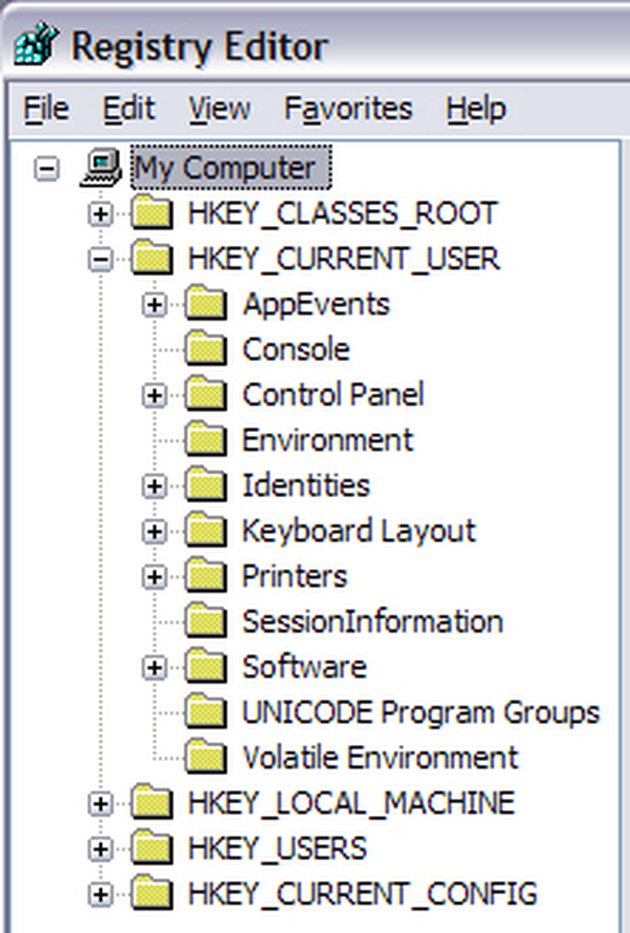630x933 pixels.
Task: Collapse the HKEY_CURRENT_USER key
Action: coord(101,259)
